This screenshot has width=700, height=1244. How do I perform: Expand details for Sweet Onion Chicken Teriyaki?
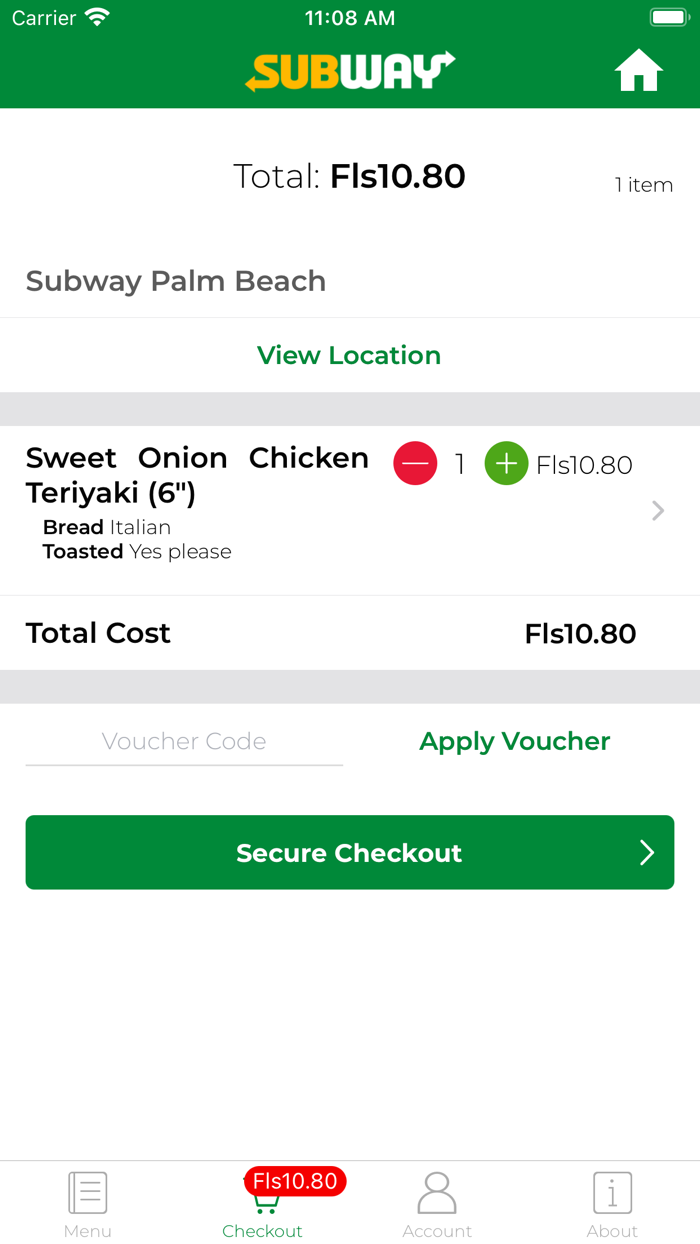(657, 510)
